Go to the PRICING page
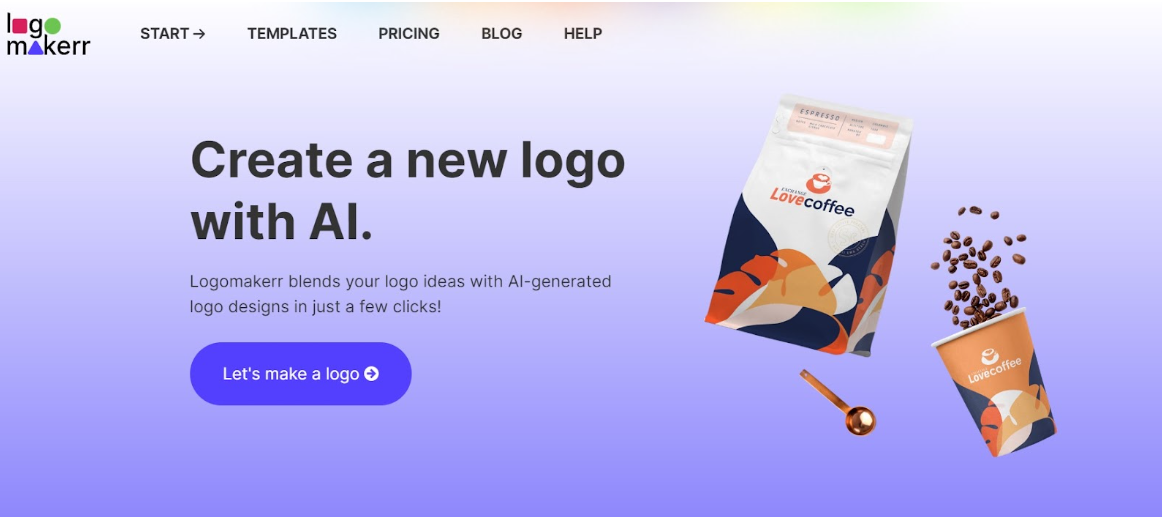 tap(409, 33)
